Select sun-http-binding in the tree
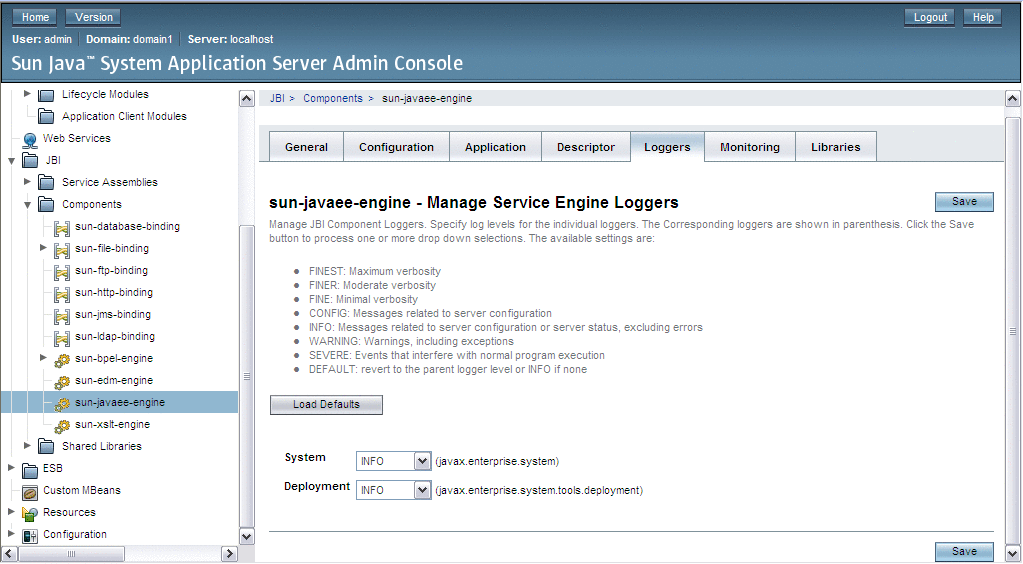 point(114,292)
